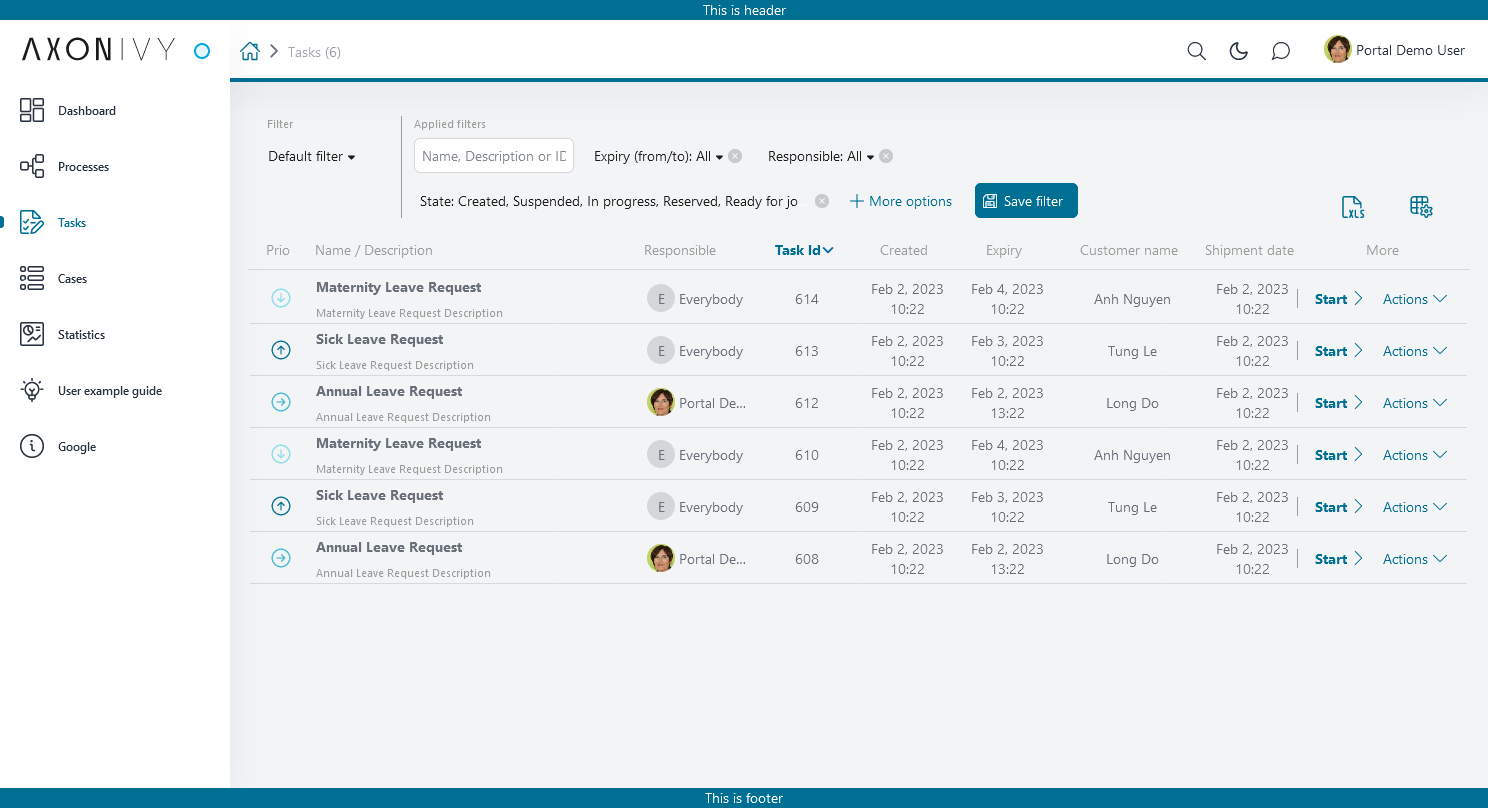Expand Actions menu for task 609
Image resolution: width=1488 pixels, height=808 pixels.
(x=1414, y=507)
